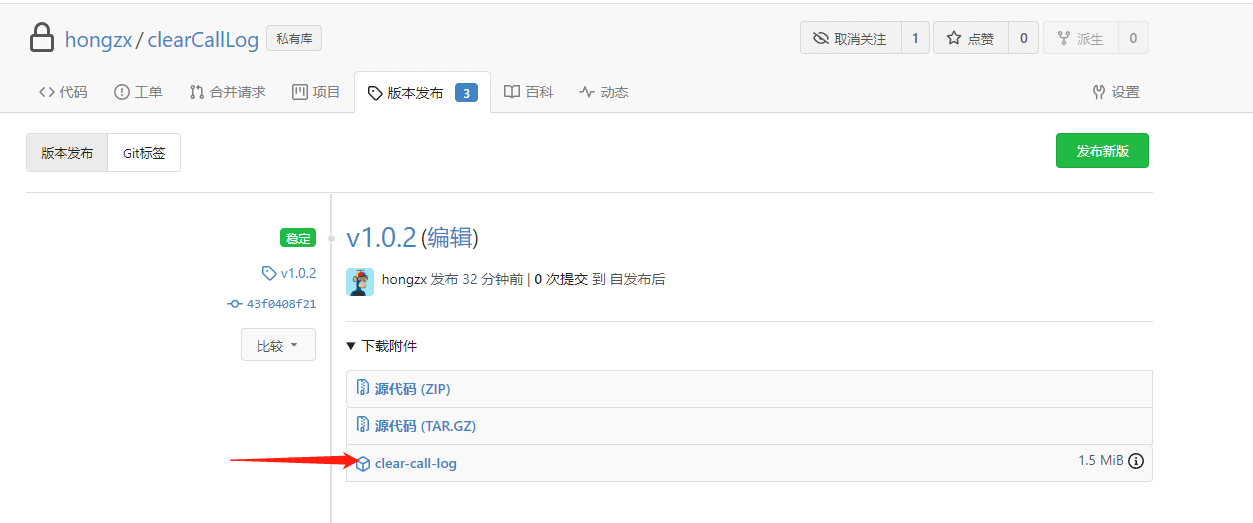
Task: Toggle 取消关注 watch button
Action: (850, 38)
